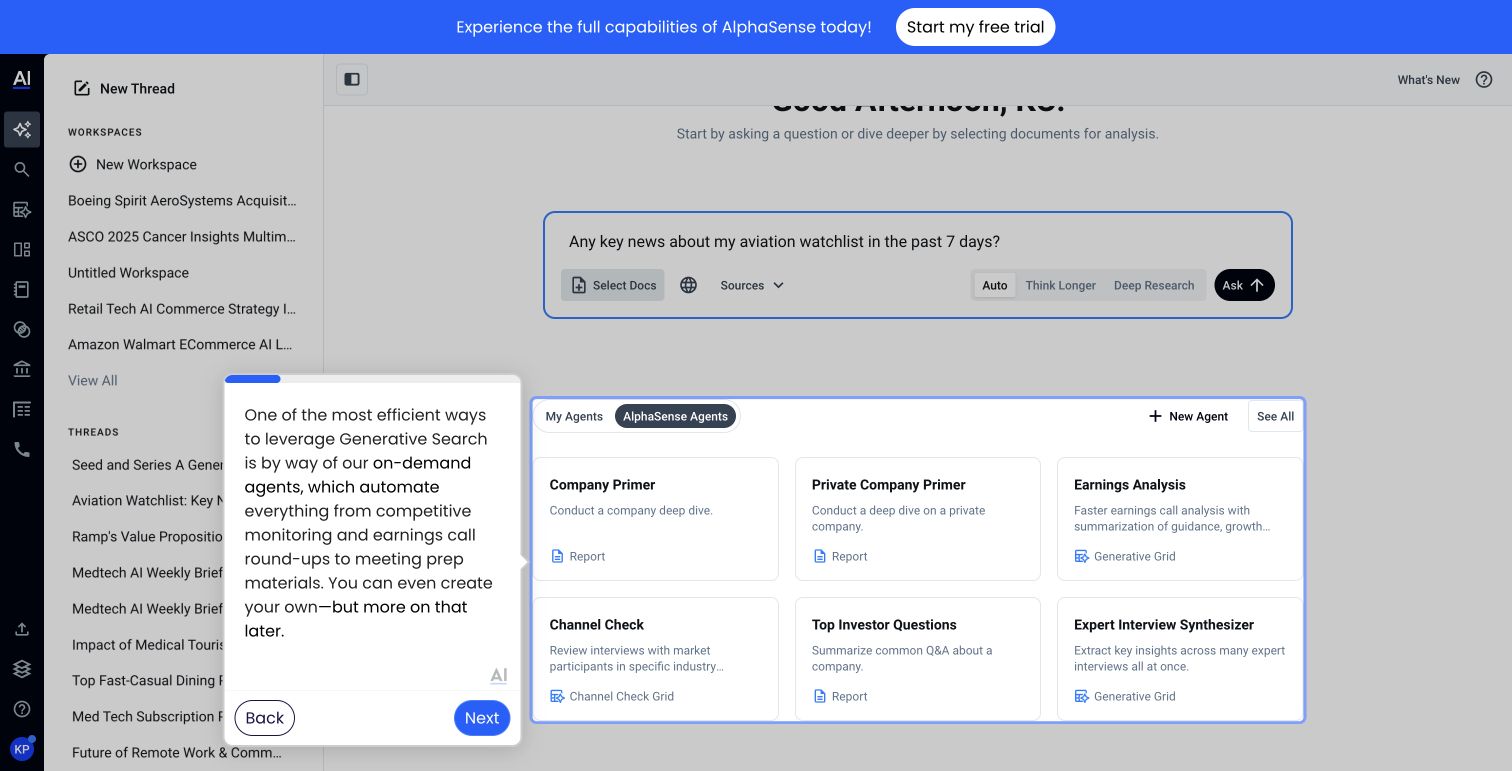Open the linked circles icon in sidebar
The image size is (1512, 771).
click(x=22, y=329)
